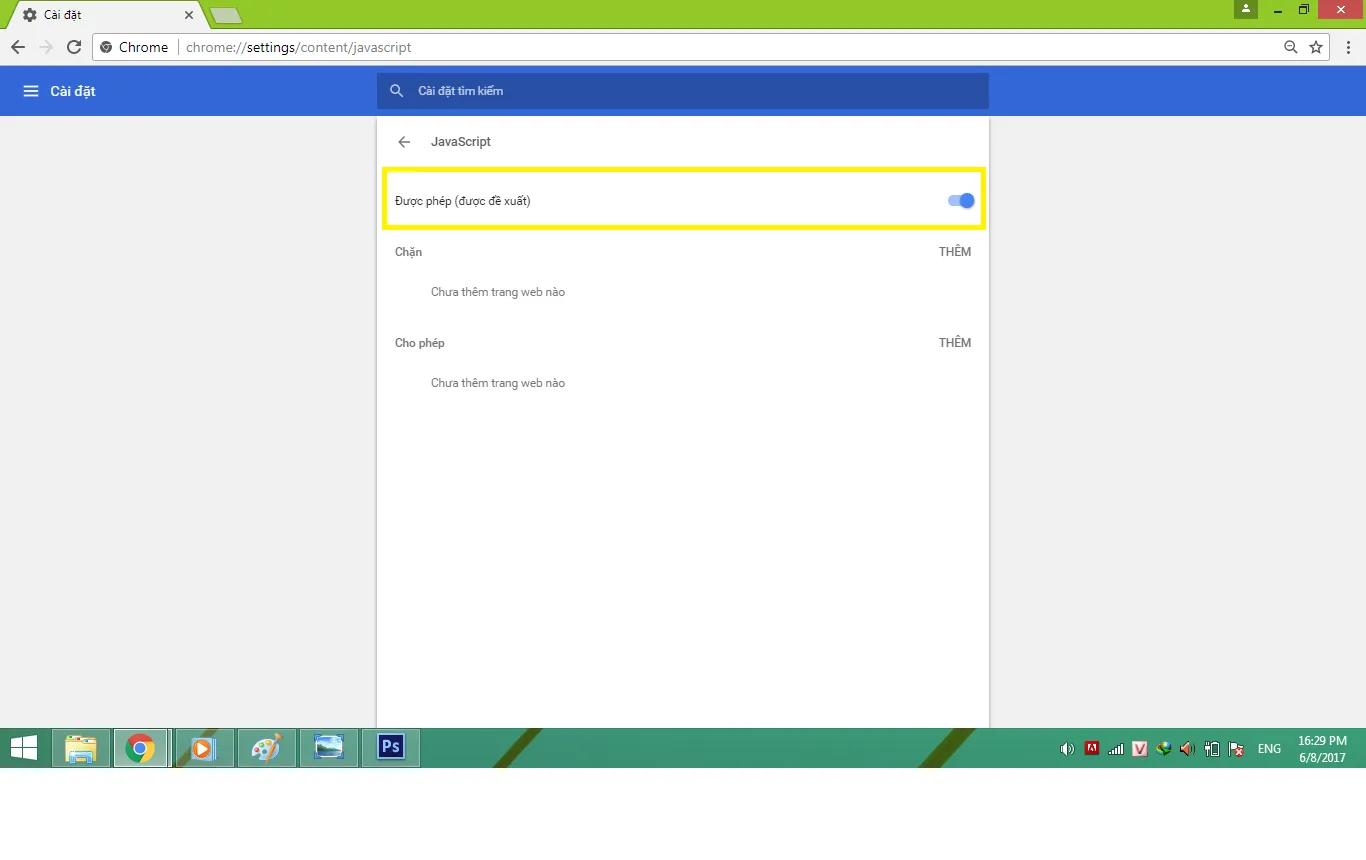
Task: Click the magnifier icon in the address bar
Action: click(x=1291, y=47)
